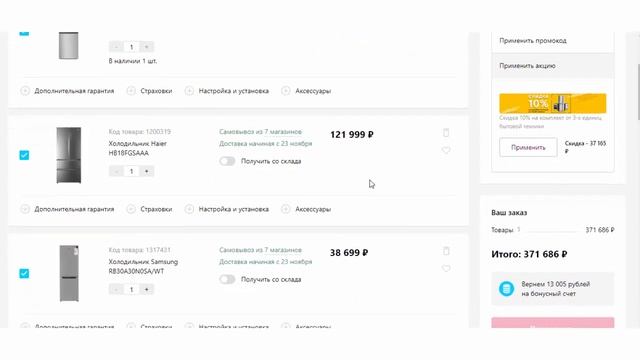The height and width of the screenshot is (360, 640).
Task: Expand 'Страховки' for top item
Action: (x=149, y=91)
